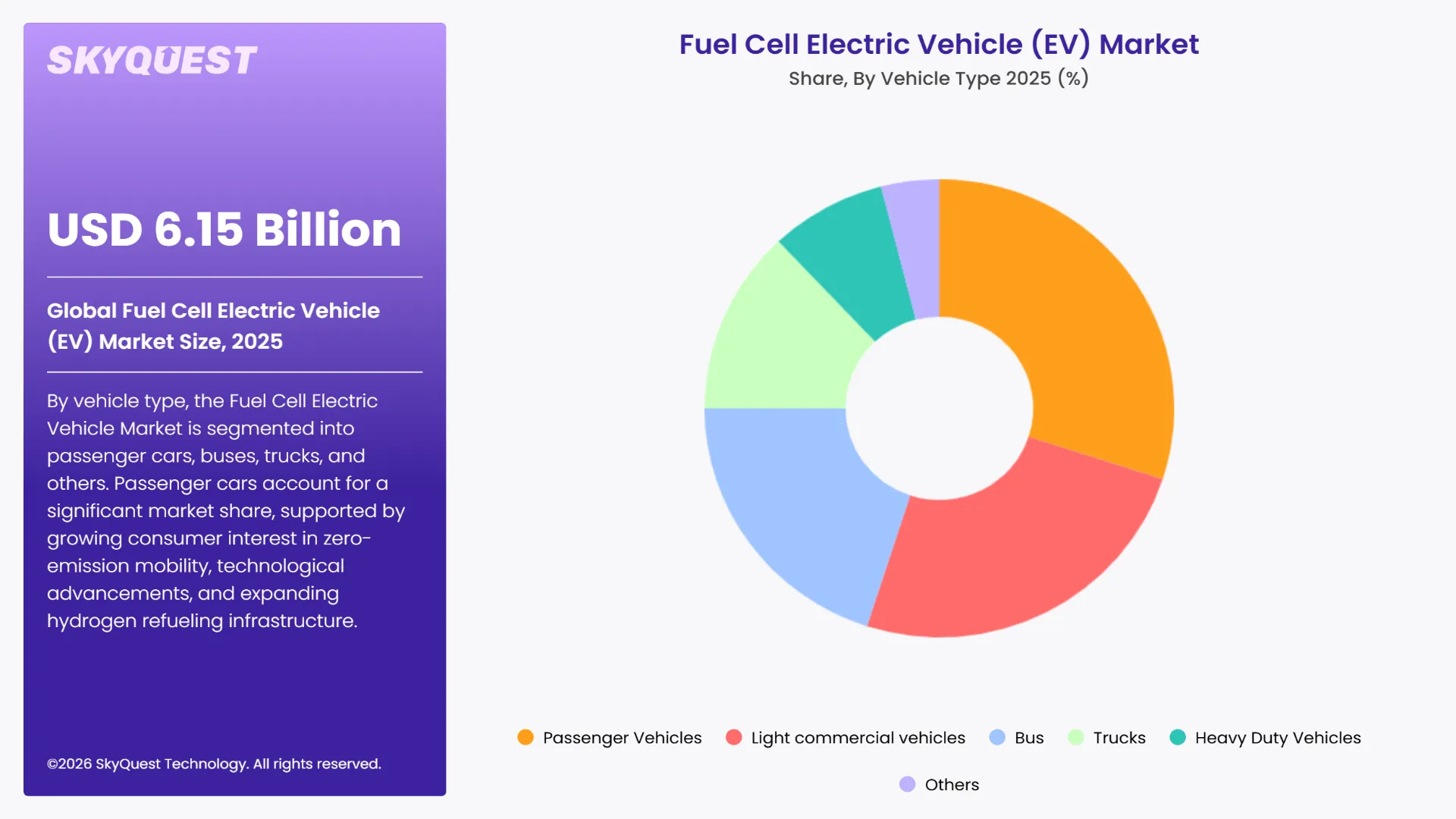This screenshot has width=1456, height=819.
Task: Click the Global Fuel Cell Electric Vehicle Market Size heading
Action: point(213,325)
